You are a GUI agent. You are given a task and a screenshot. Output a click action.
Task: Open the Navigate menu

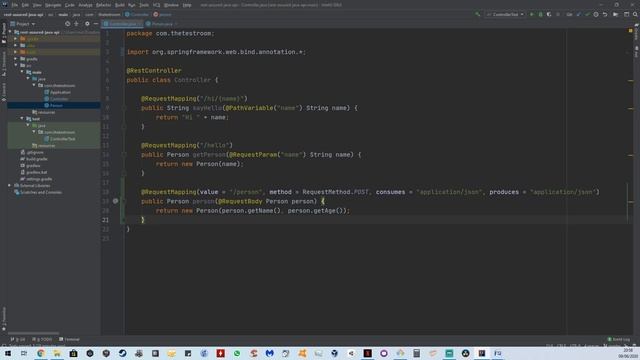pyautogui.click(x=53, y=5)
